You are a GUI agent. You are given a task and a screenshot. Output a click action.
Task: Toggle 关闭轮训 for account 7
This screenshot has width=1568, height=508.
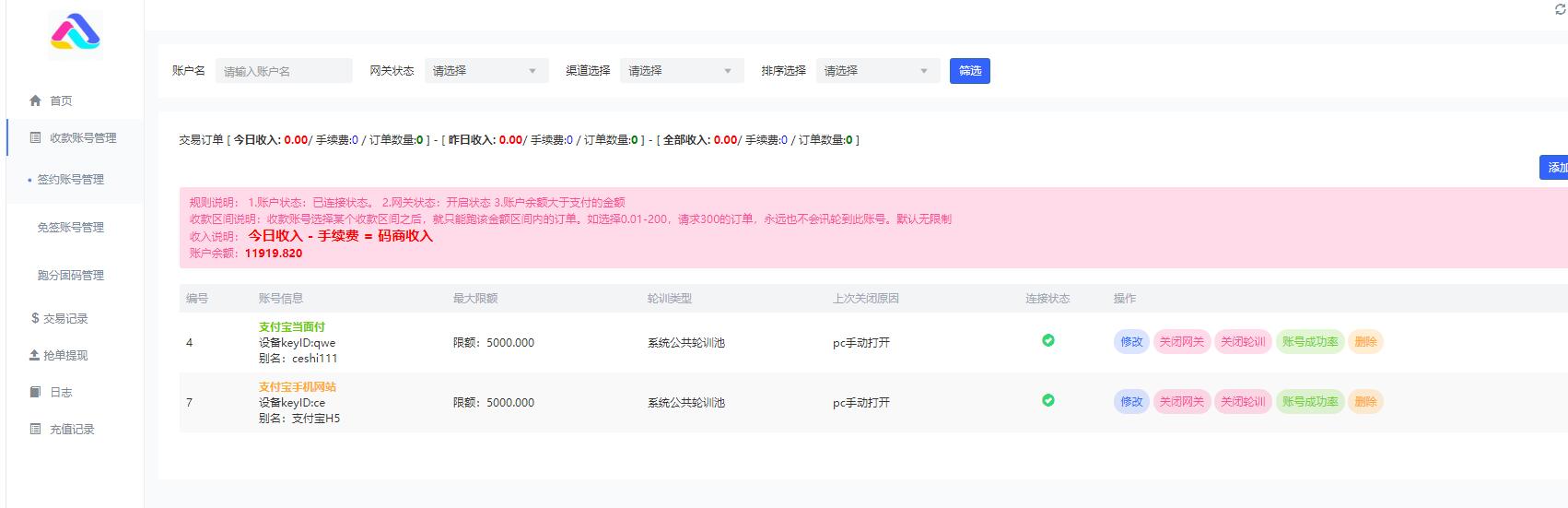(1243, 402)
